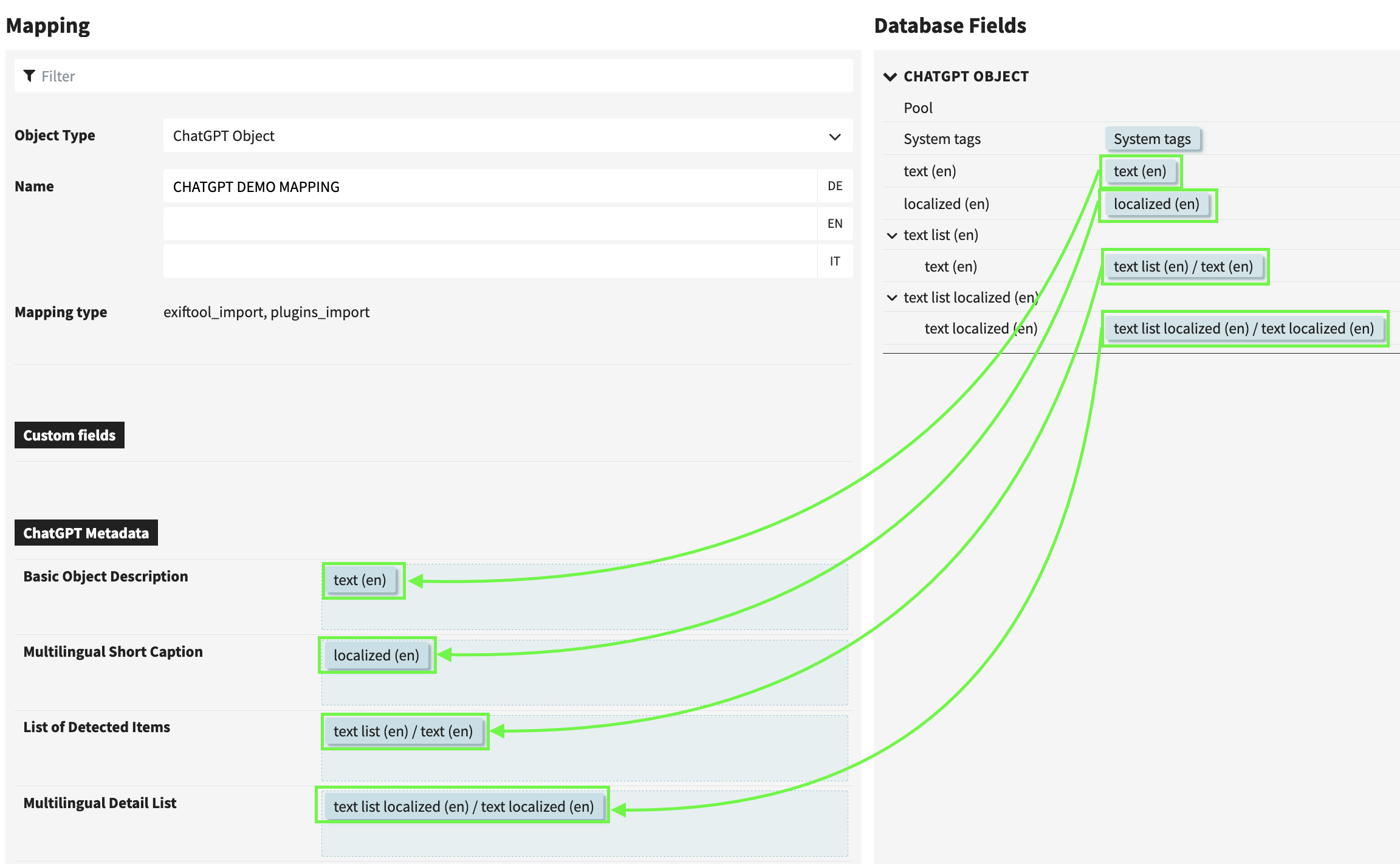Collapse the text list localized (en) tree item

(x=891, y=297)
